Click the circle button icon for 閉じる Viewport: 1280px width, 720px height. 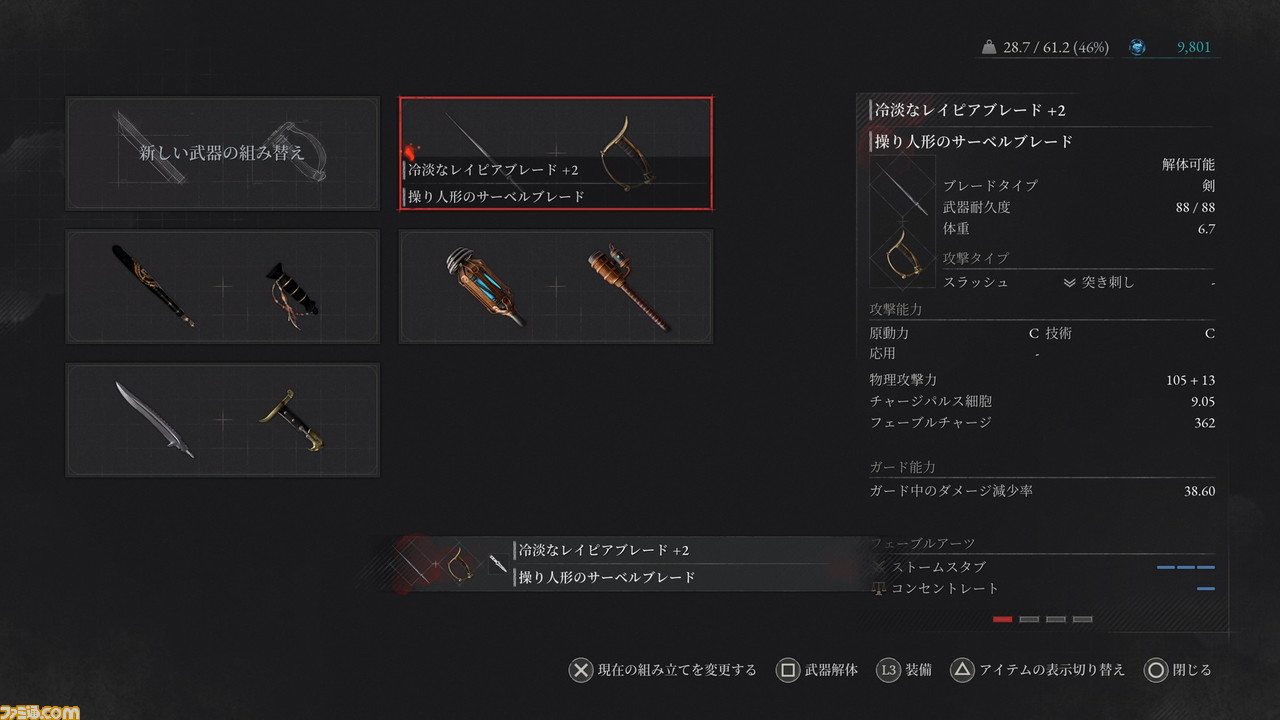(1157, 670)
